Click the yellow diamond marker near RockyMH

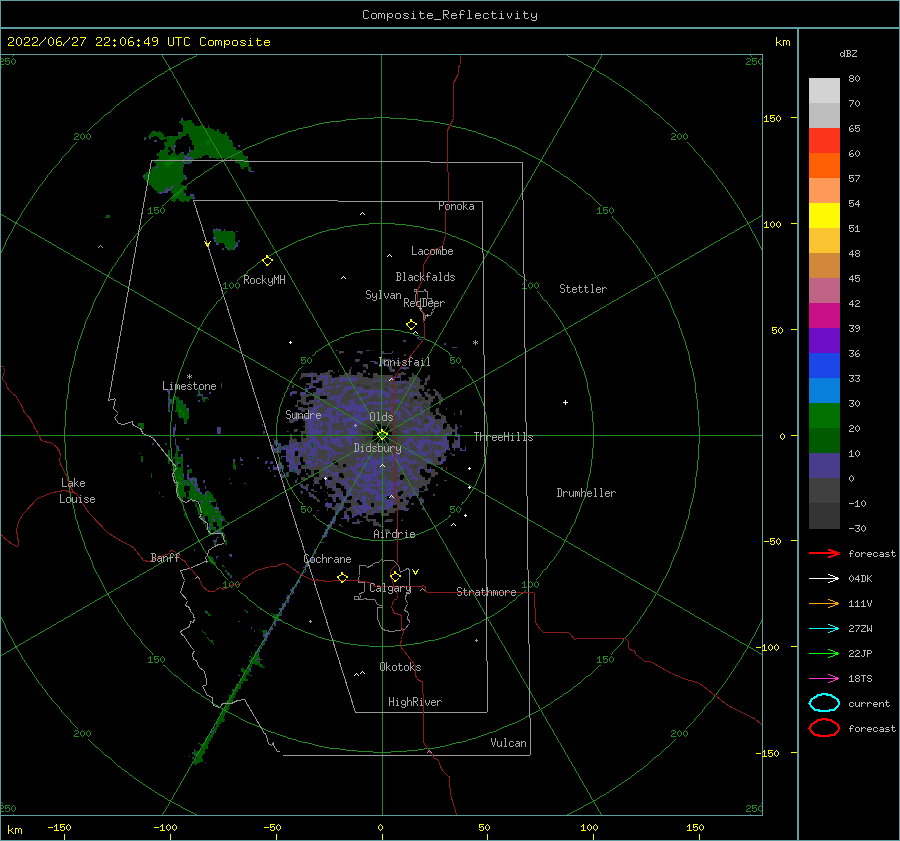pyautogui.click(x=267, y=261)
